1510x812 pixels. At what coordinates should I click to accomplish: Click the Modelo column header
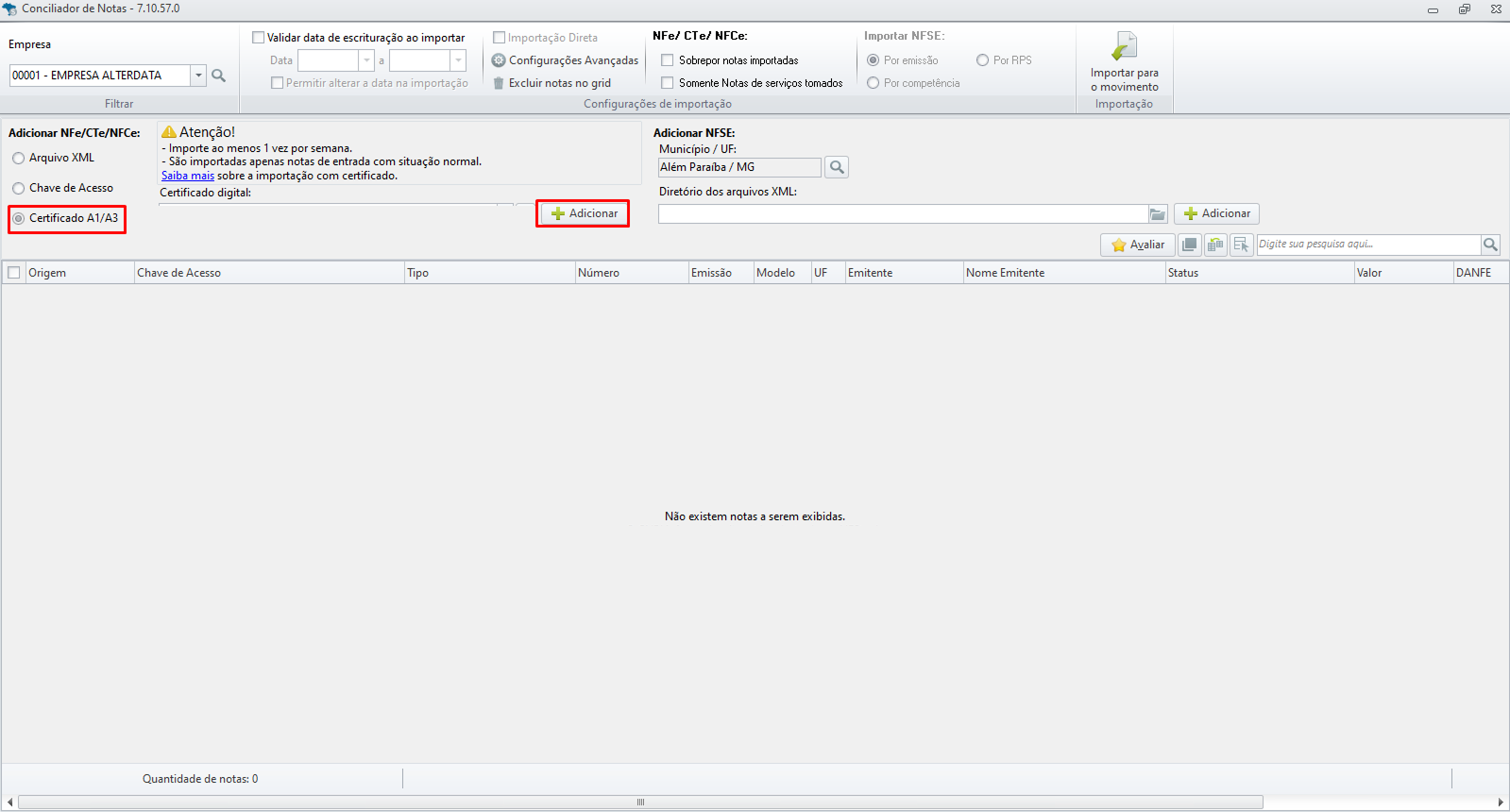(x=783, y=273)
